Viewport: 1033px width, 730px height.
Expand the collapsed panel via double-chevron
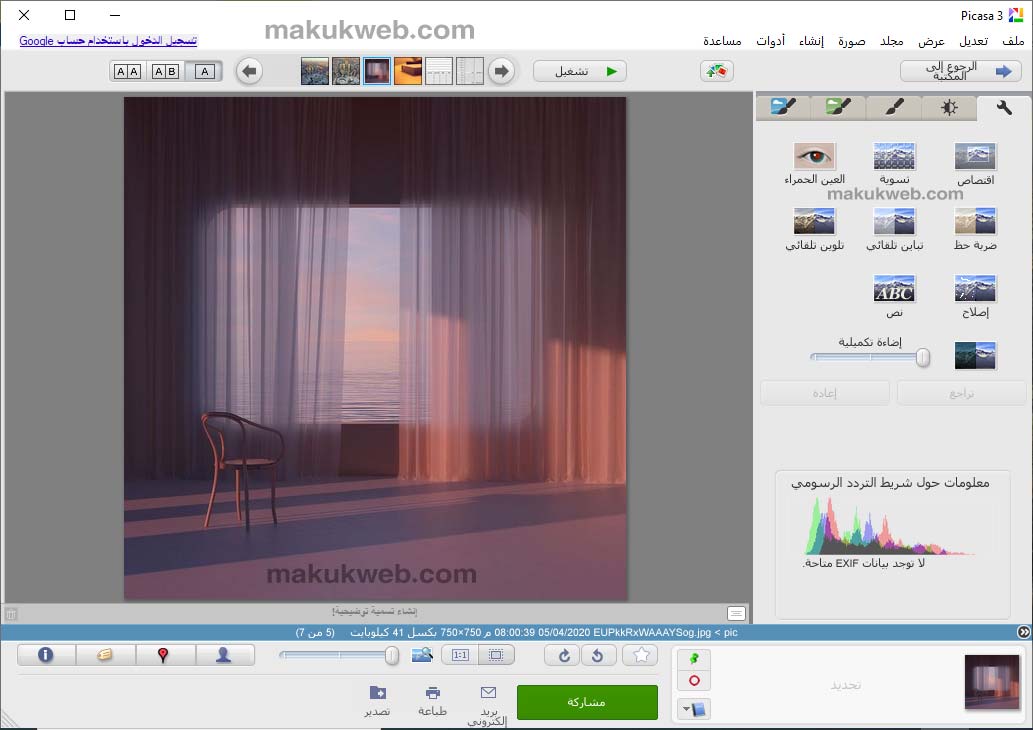coord(1024,632)
